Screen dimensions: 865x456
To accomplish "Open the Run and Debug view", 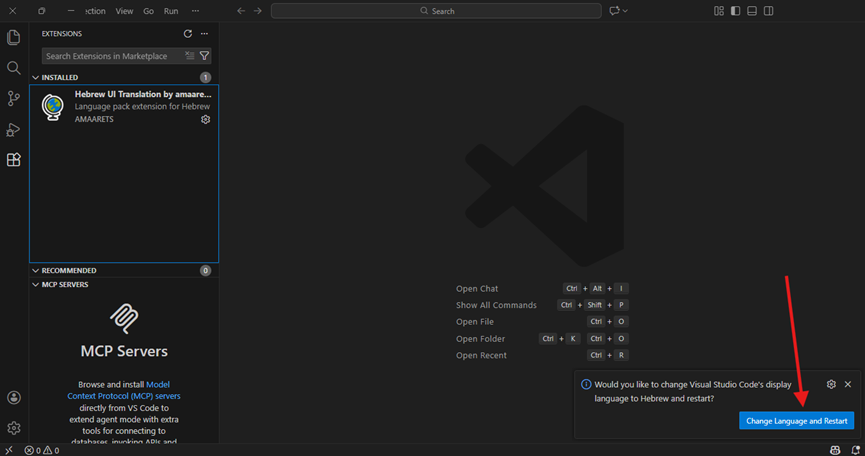I will pyautogui.click(x=14, y=129).
